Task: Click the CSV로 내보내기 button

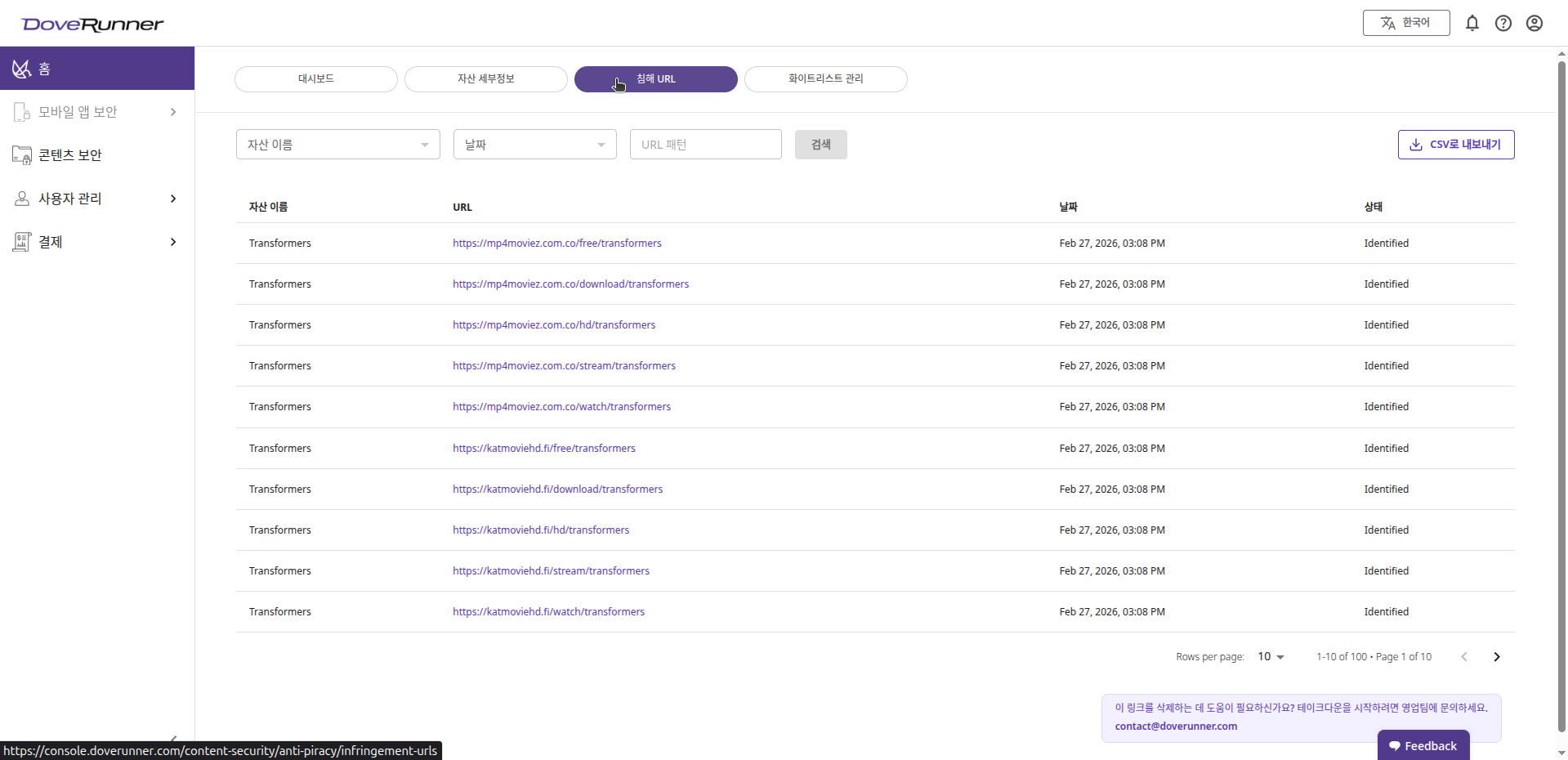Action: (x=1455, y=145)
